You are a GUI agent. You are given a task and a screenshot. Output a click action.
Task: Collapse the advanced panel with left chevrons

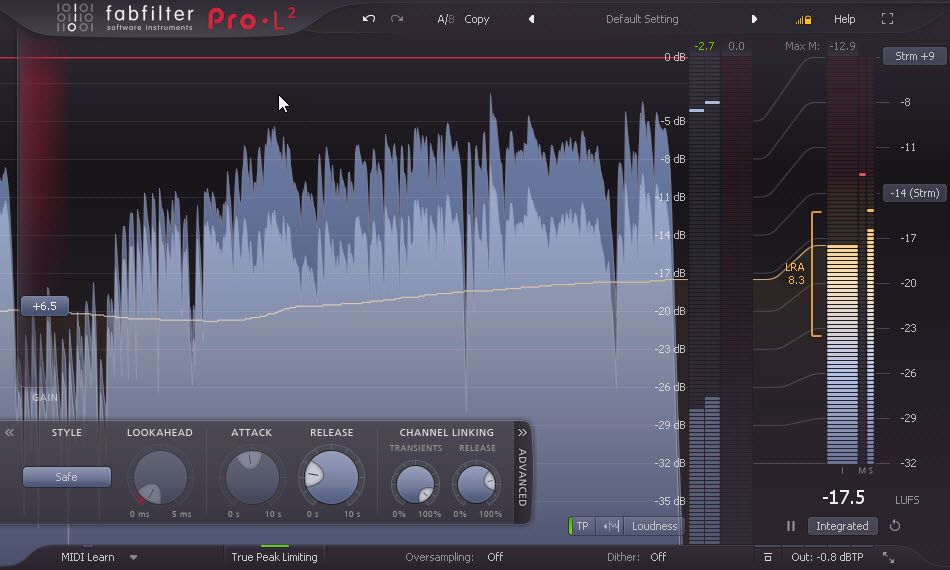point(9,432)
